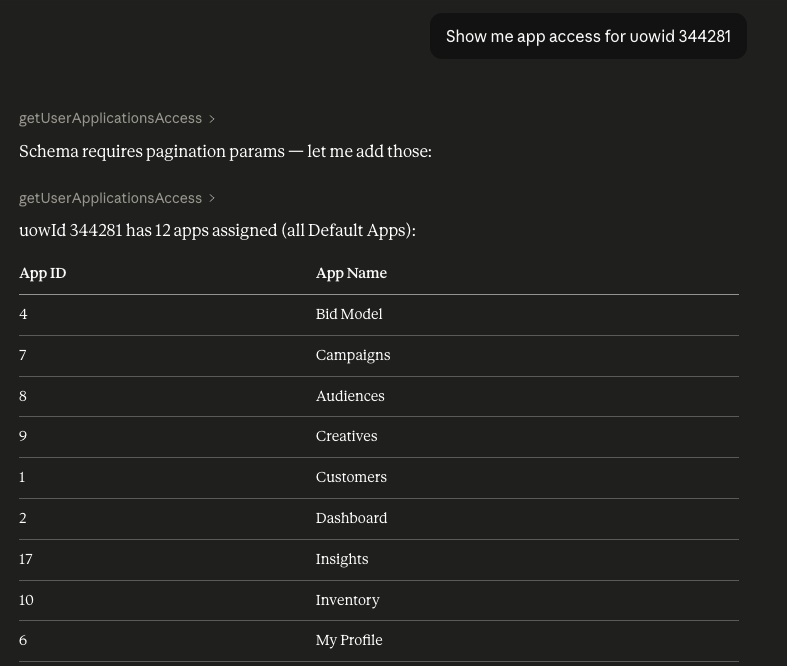
Task: Click the 'Schema requires pagination params' sentence
Action: coord(225,152)
